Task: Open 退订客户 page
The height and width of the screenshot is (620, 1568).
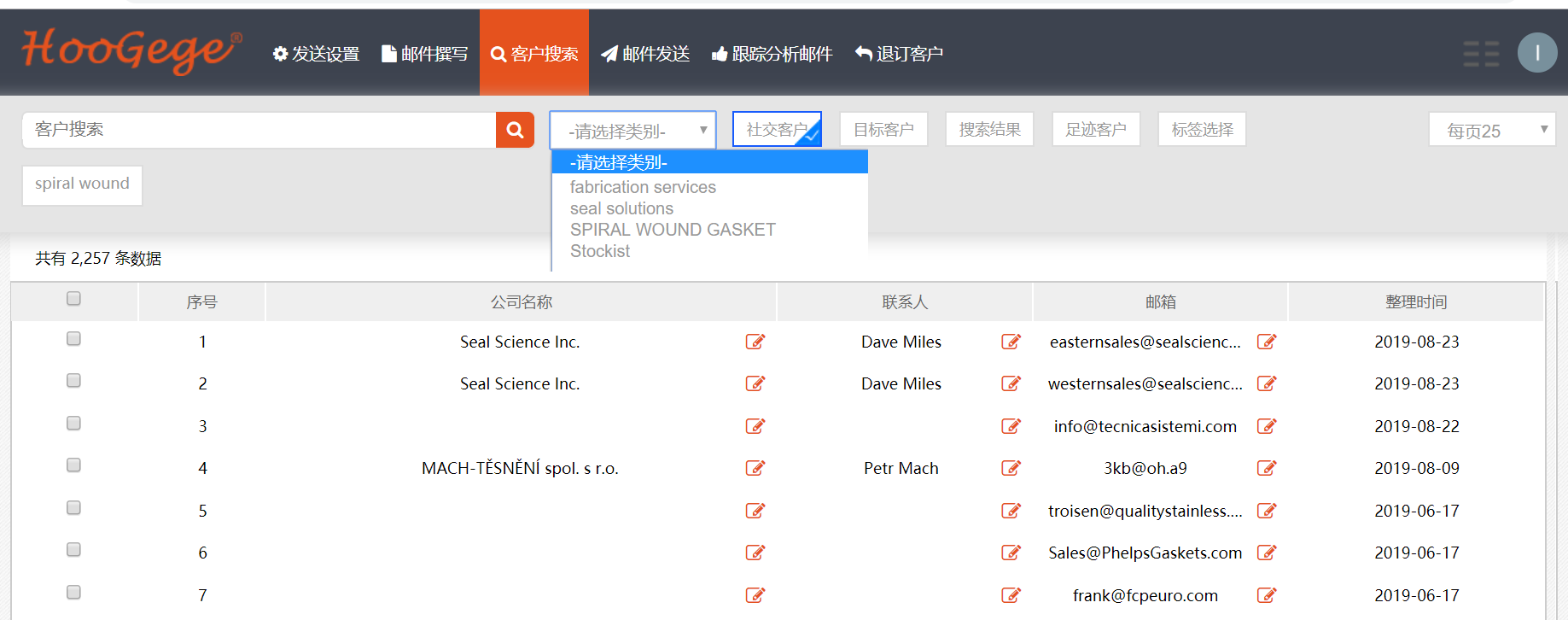Action: click(899, 54)
